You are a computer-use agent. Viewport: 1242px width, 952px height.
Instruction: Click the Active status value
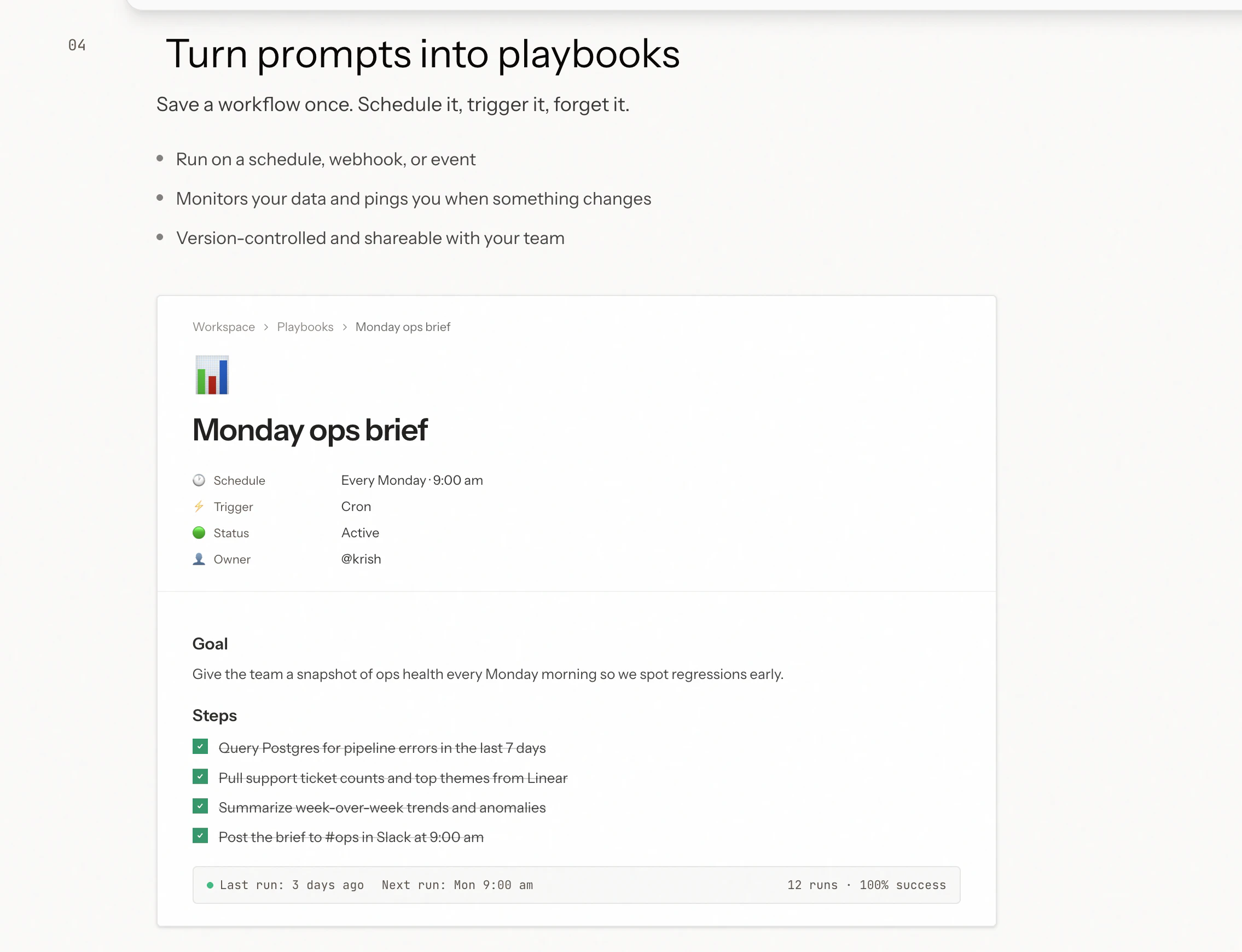(x=360, y=533)
